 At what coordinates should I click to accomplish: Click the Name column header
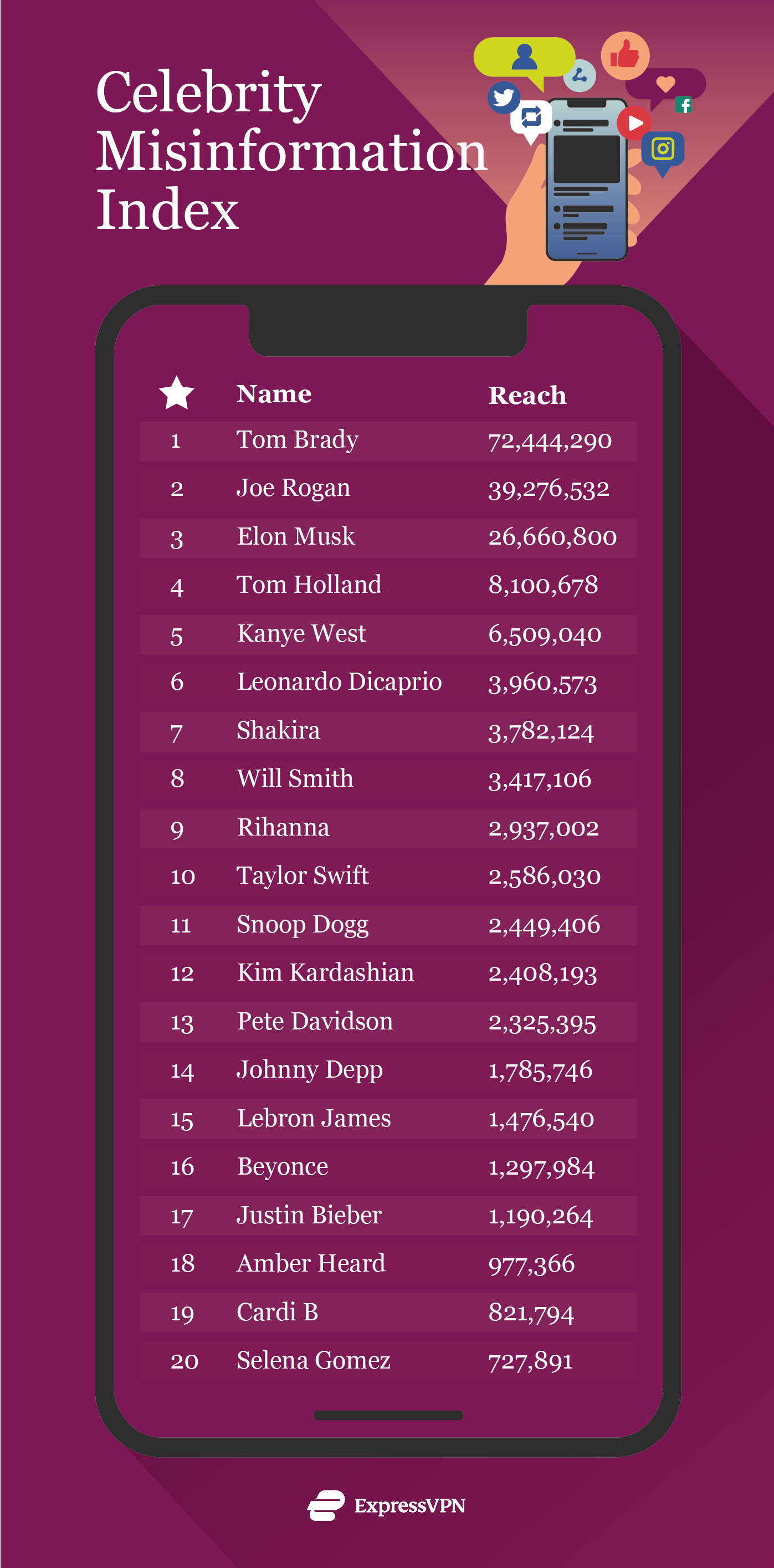pos(274,394)
